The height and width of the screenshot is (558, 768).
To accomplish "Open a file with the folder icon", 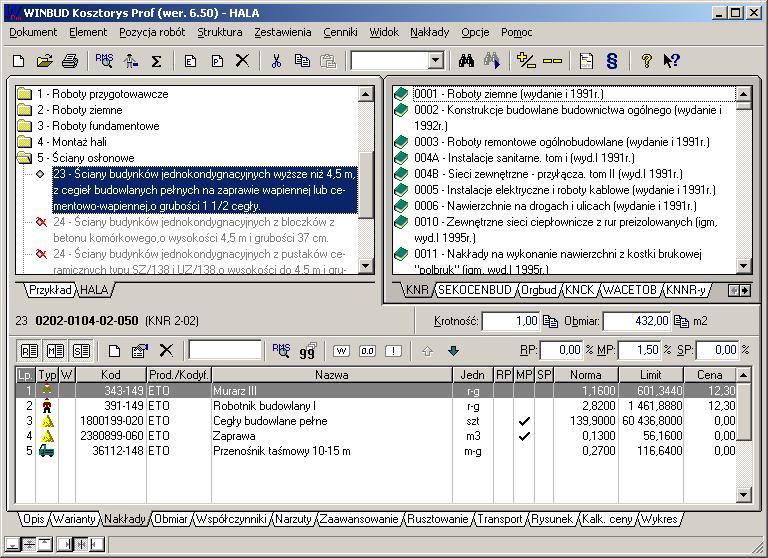I will click(45, 61).
